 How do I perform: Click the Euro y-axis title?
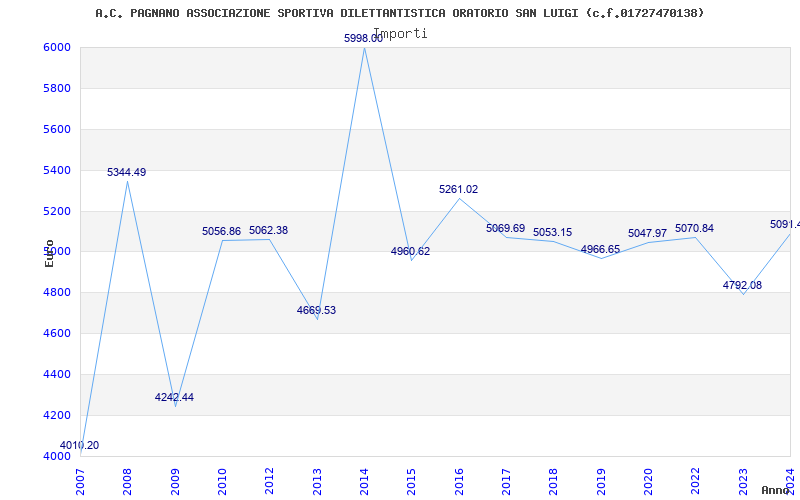[49, 253]
